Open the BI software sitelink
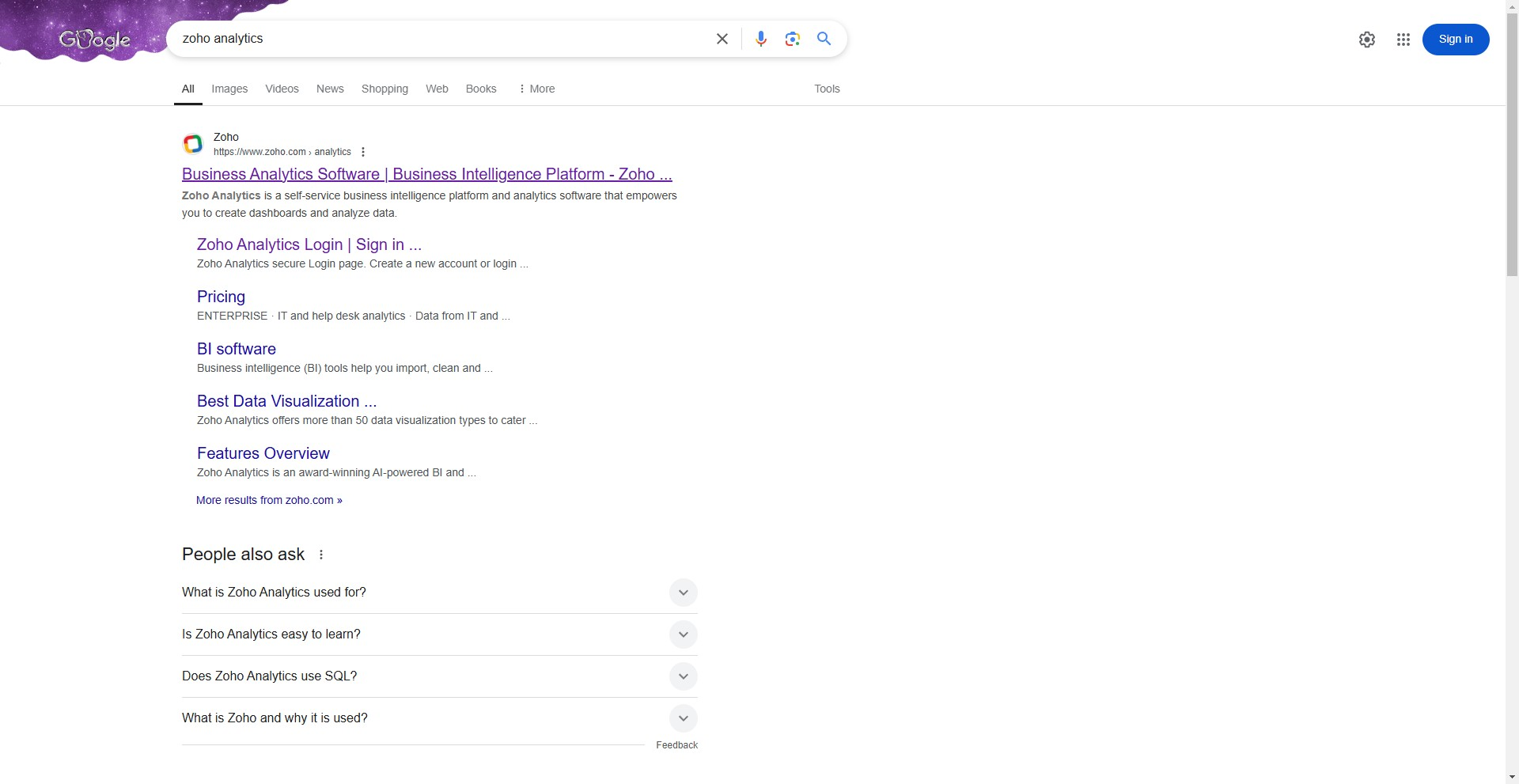 [236, 349]
